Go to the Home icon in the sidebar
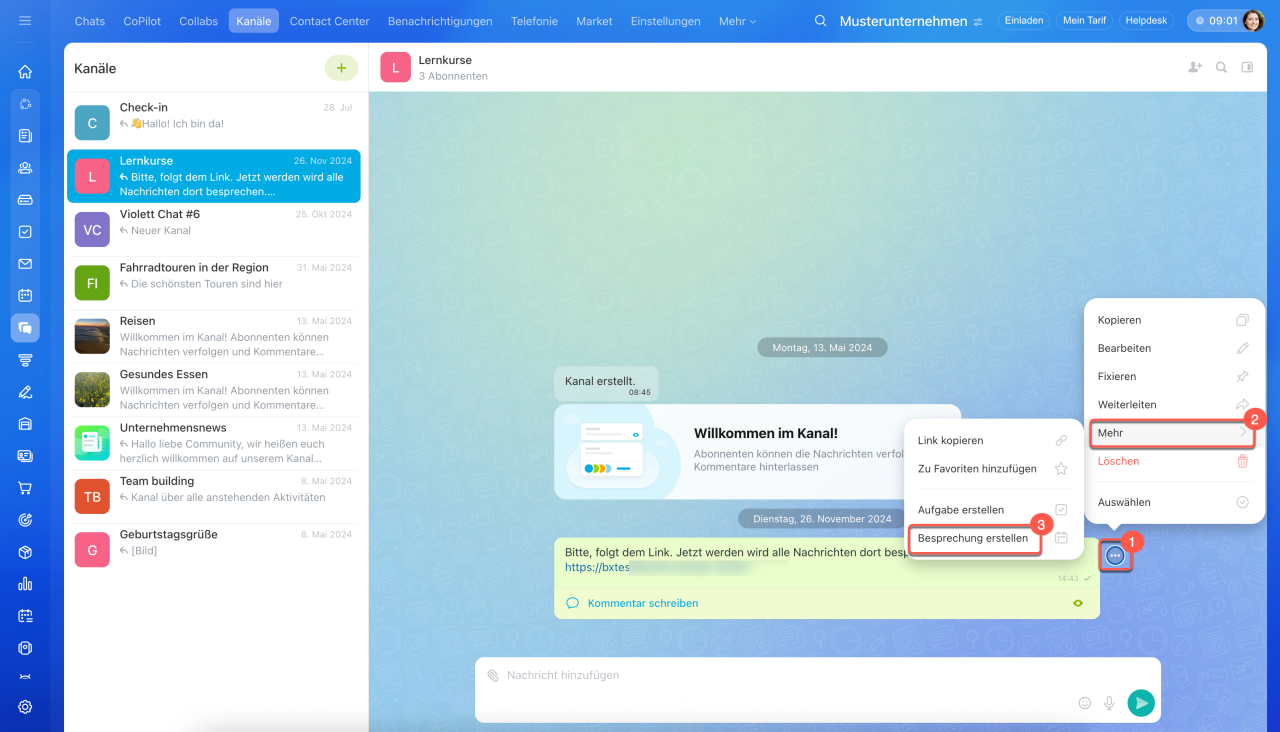Screen dimensions: 1280x732 tap(25, 72)
